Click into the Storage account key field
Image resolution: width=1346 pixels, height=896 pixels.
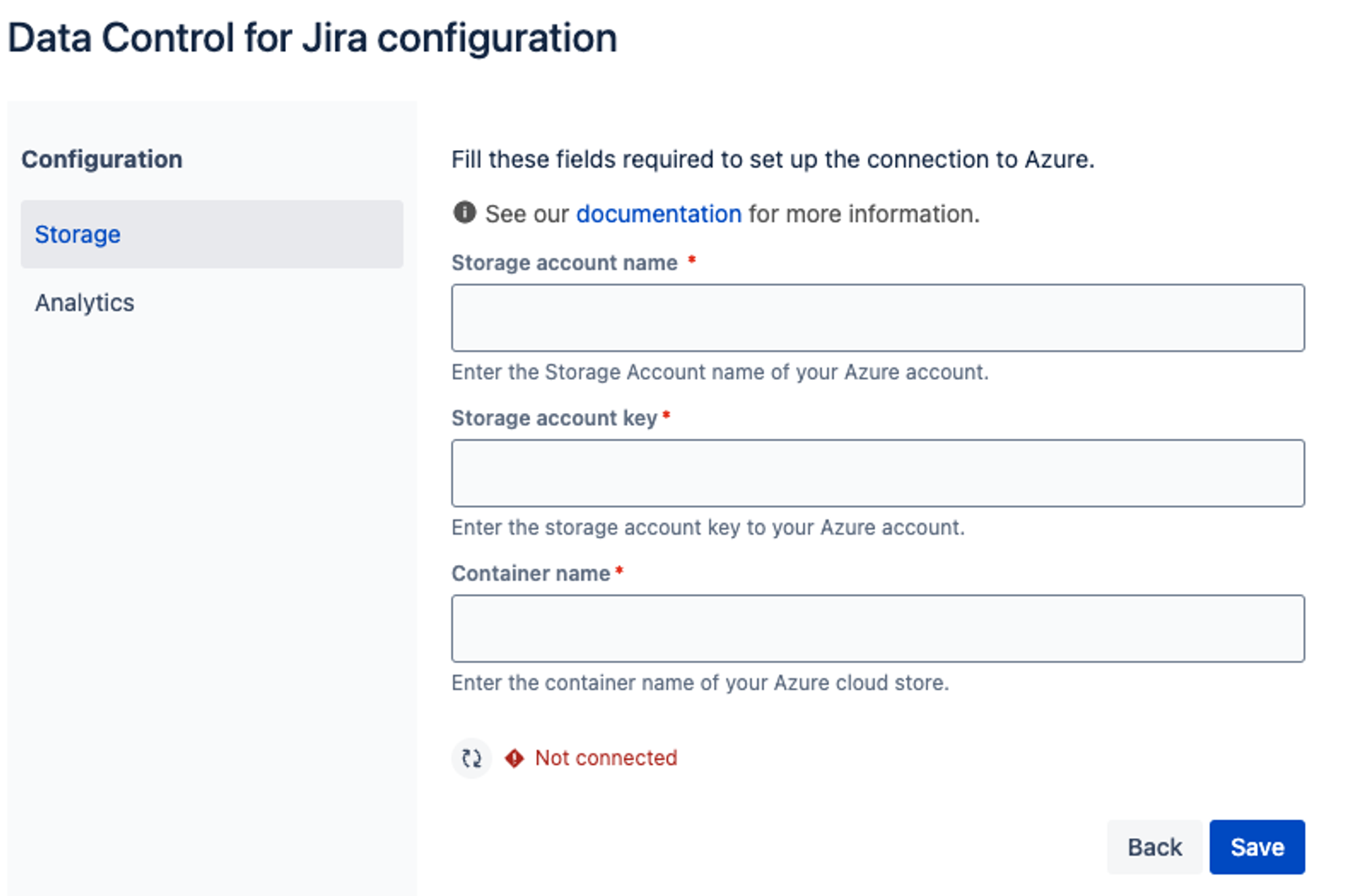tap(878, 473)
